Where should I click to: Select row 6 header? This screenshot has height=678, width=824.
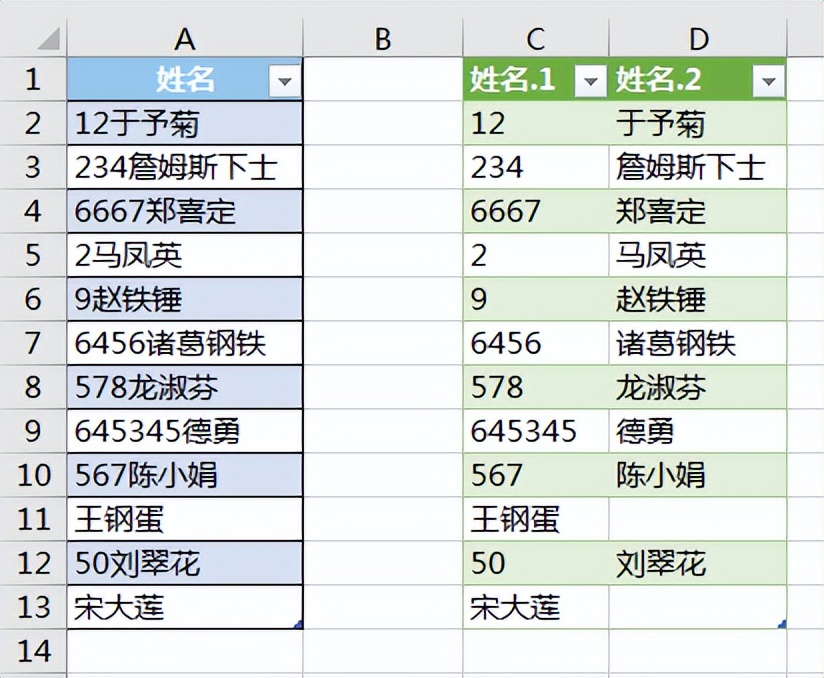(x=33, y=299)
